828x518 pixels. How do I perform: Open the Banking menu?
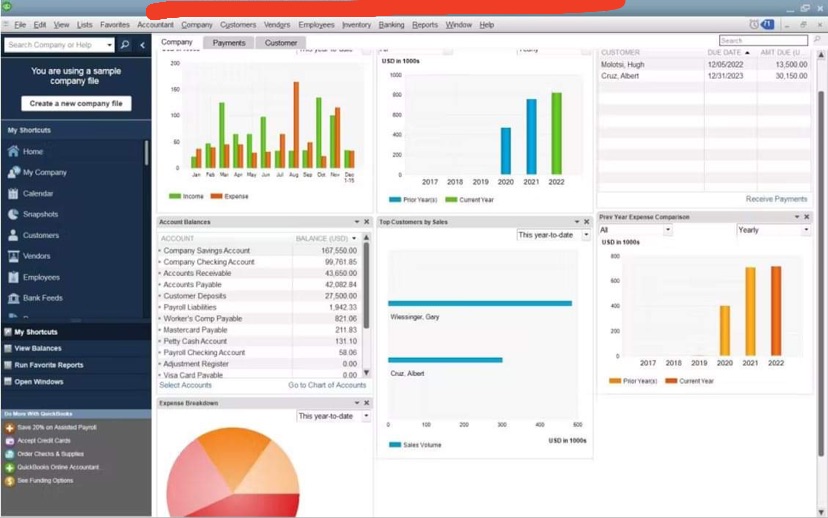point(391,25)
